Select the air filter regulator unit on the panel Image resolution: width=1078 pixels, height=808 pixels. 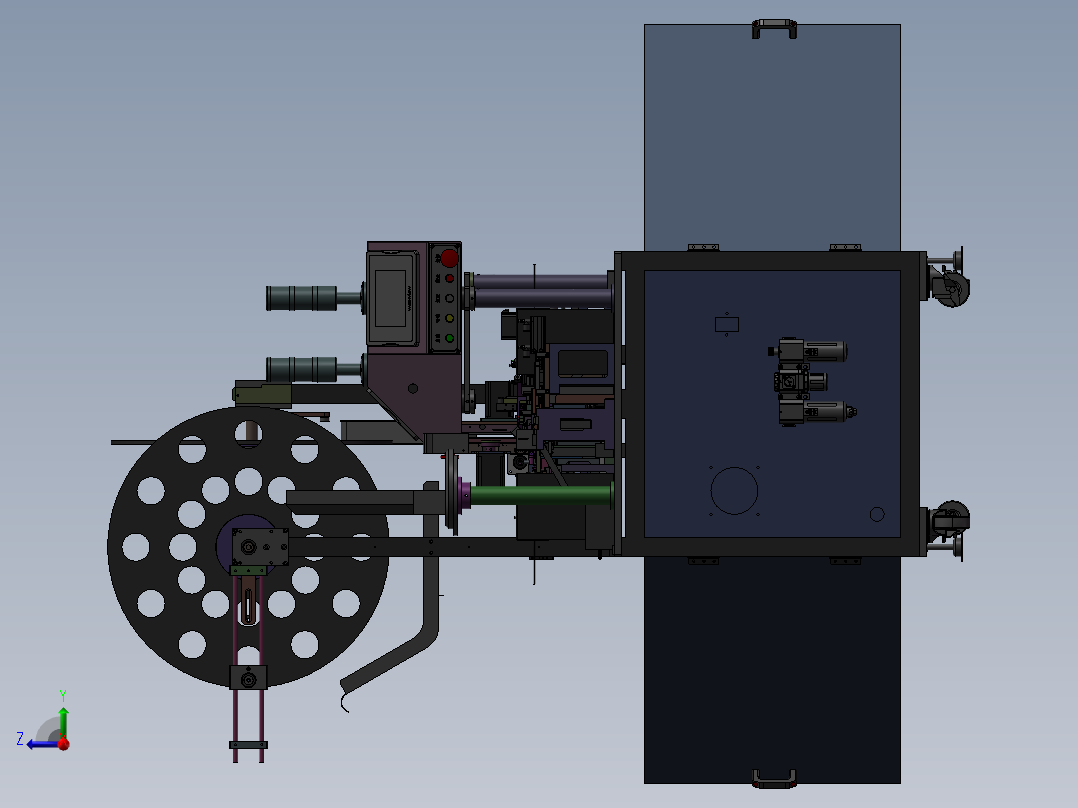click(811, 382)
